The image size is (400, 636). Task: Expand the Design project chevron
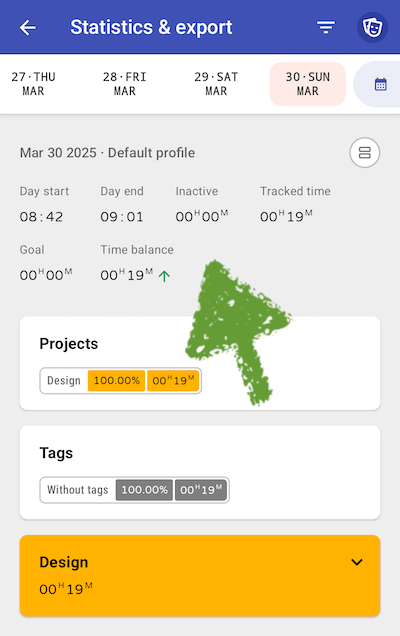coord(357,562)
